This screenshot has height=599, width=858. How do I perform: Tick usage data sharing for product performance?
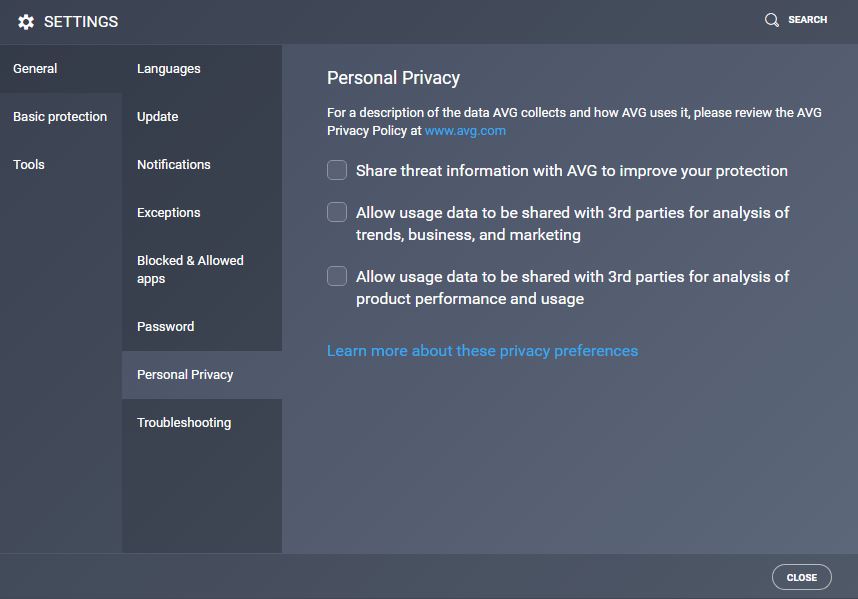point(337,276)
